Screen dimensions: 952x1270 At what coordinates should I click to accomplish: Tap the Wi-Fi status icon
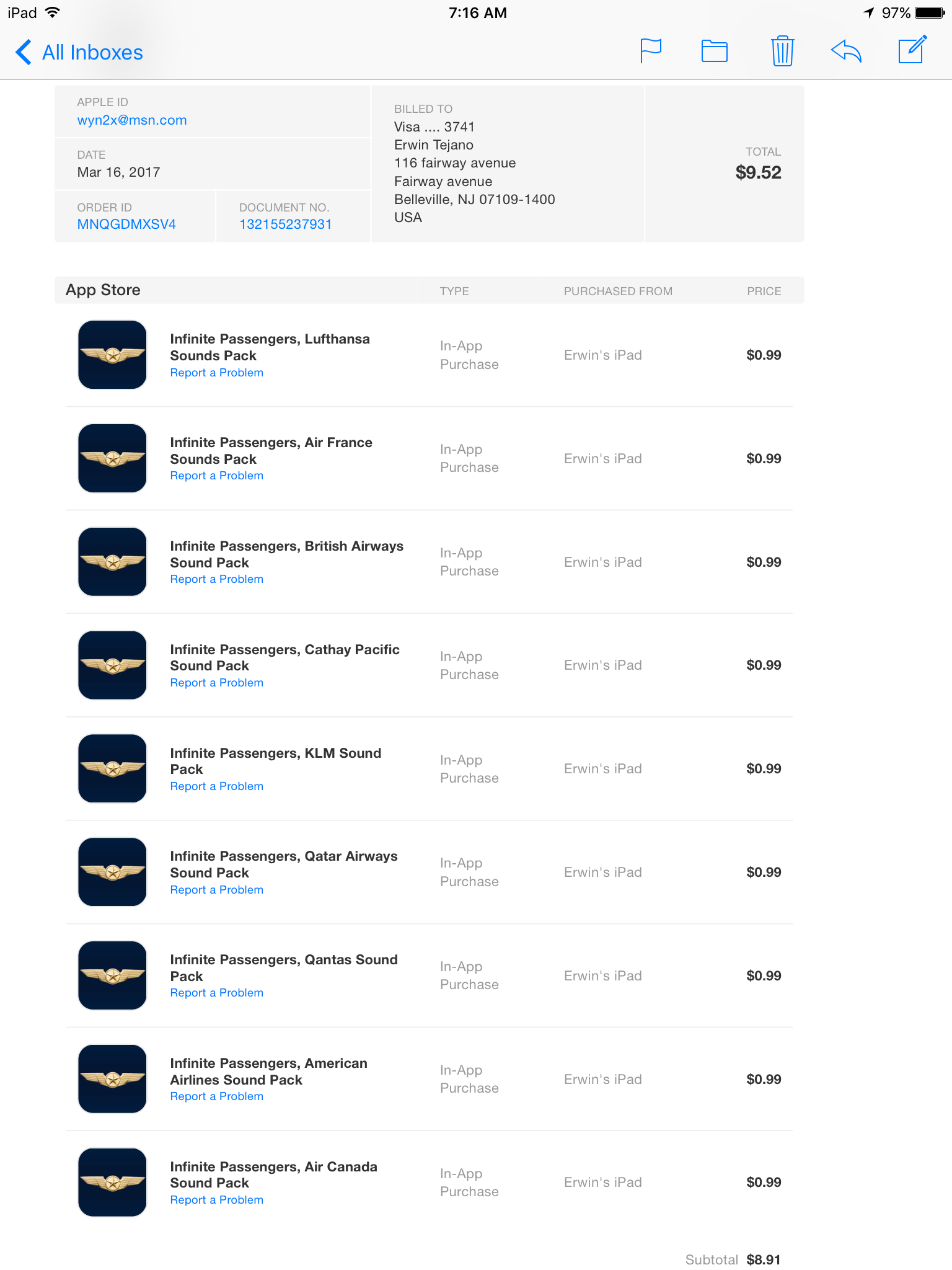53,12
